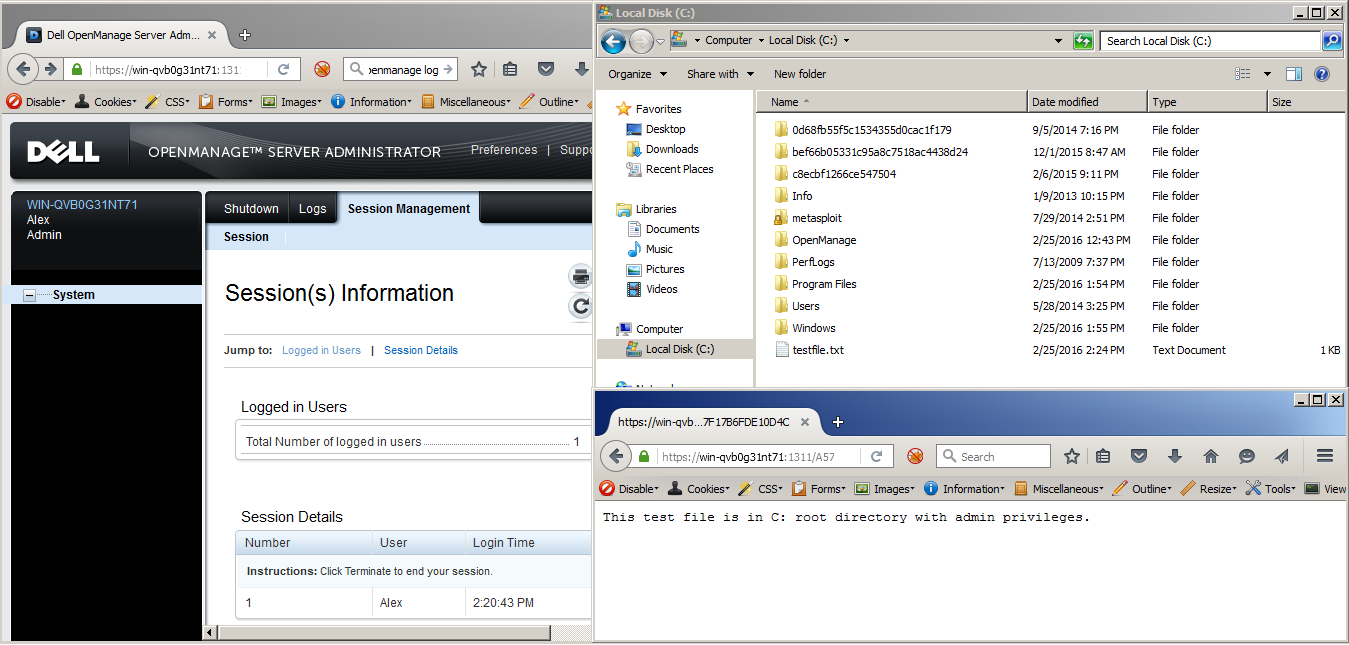Open the Tools menu in testfile browser toolbar

click(x=1272, y=489)
